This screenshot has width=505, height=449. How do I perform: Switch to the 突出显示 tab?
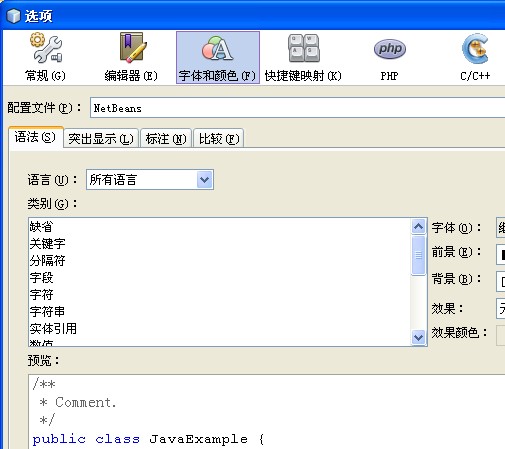(x=101, y=139)
